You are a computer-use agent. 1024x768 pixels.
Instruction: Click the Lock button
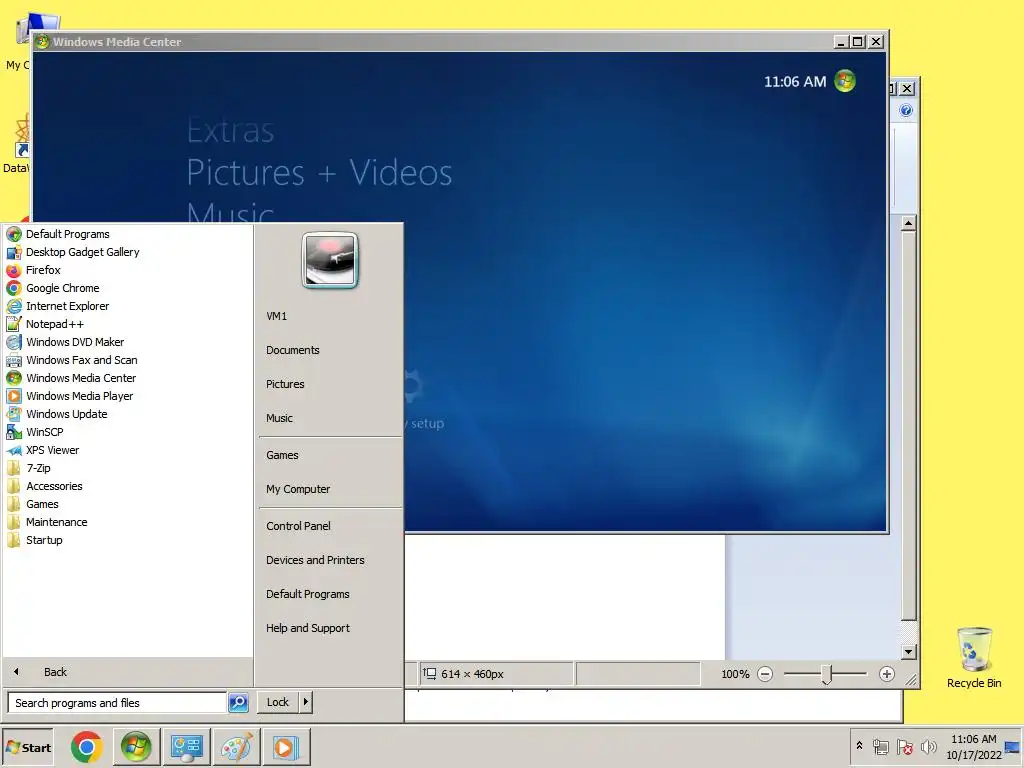(278, 702)
